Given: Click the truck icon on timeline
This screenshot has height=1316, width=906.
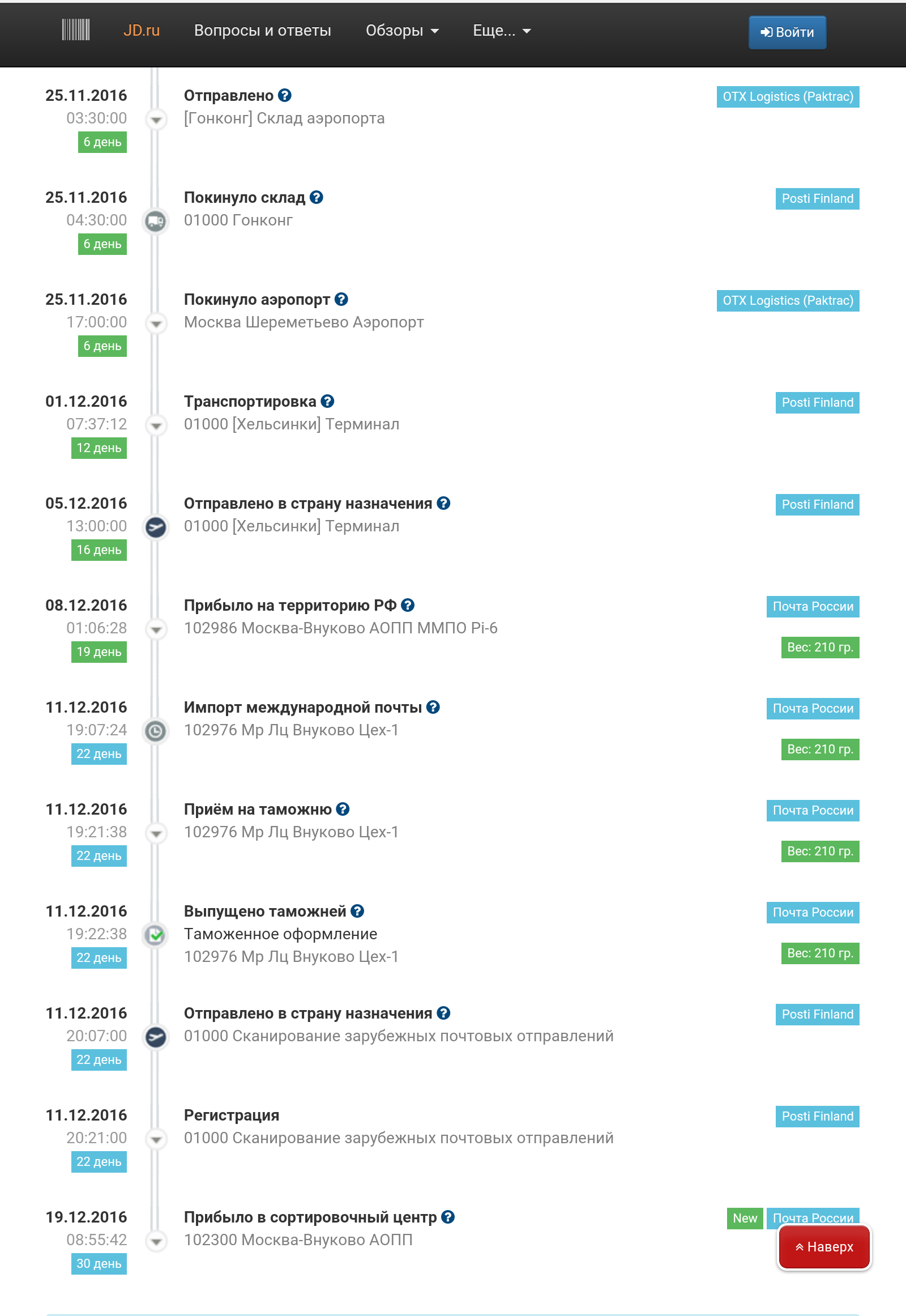Looking at the screenshot, I should [156, 221].
